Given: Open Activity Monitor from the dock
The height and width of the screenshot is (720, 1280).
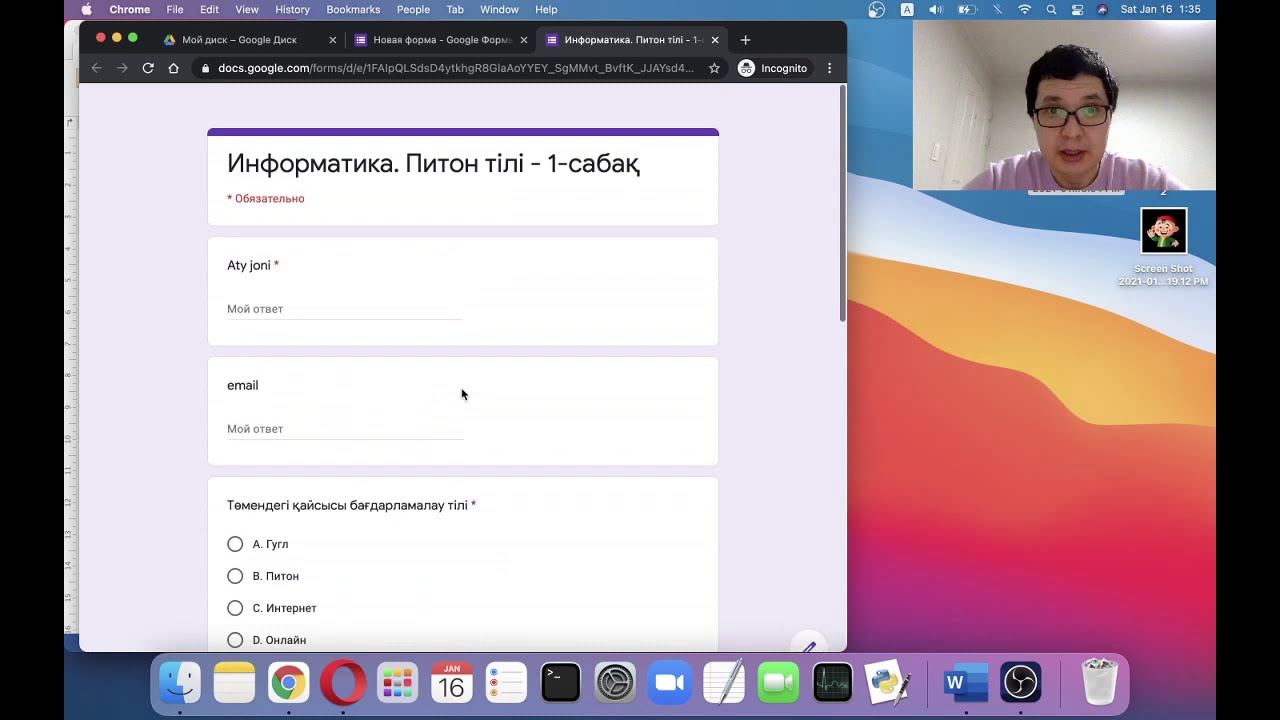Looking at the screenshot, I should tap(832, 683).
